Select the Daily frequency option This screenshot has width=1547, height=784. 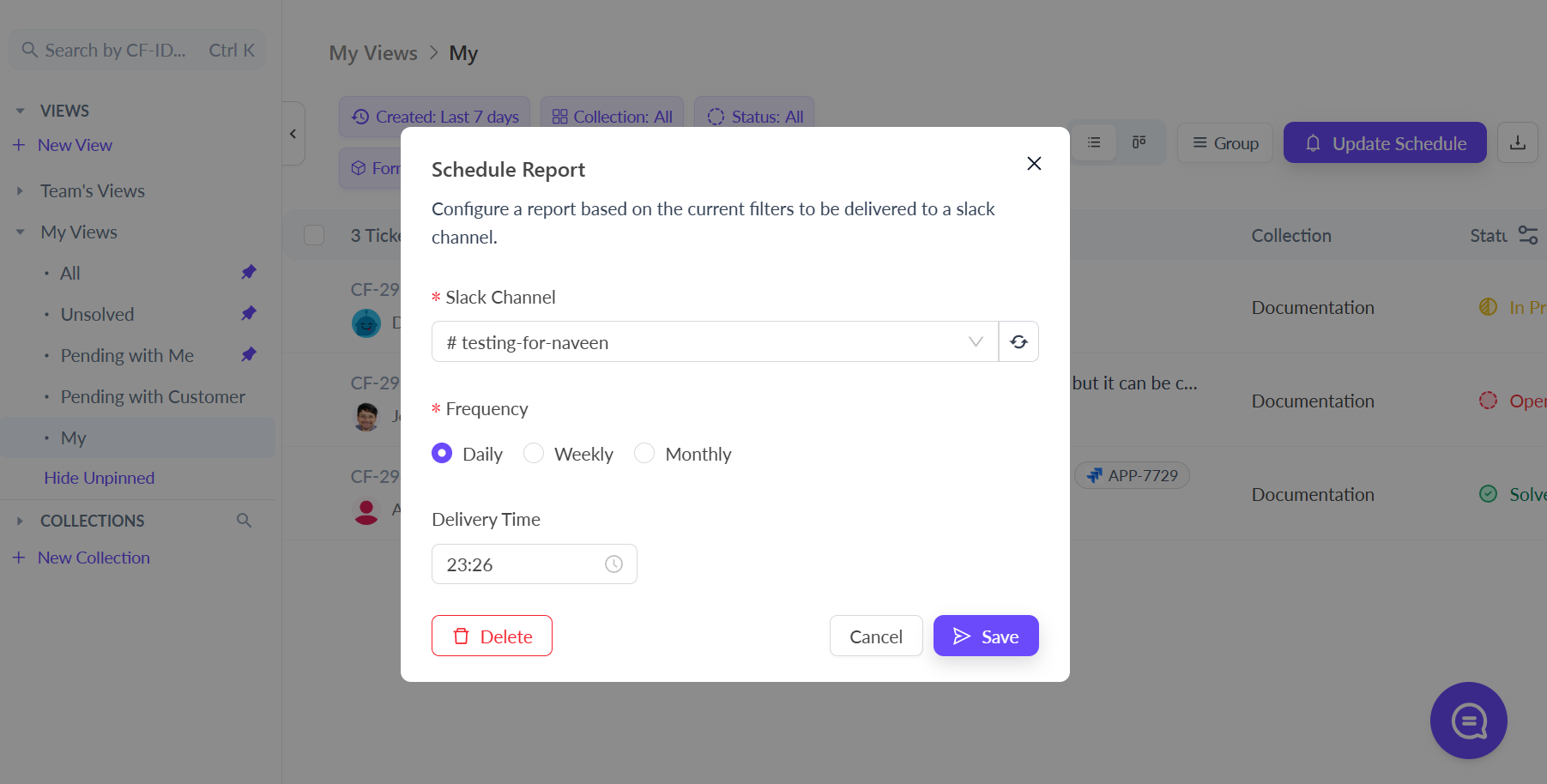click(443, 453)
